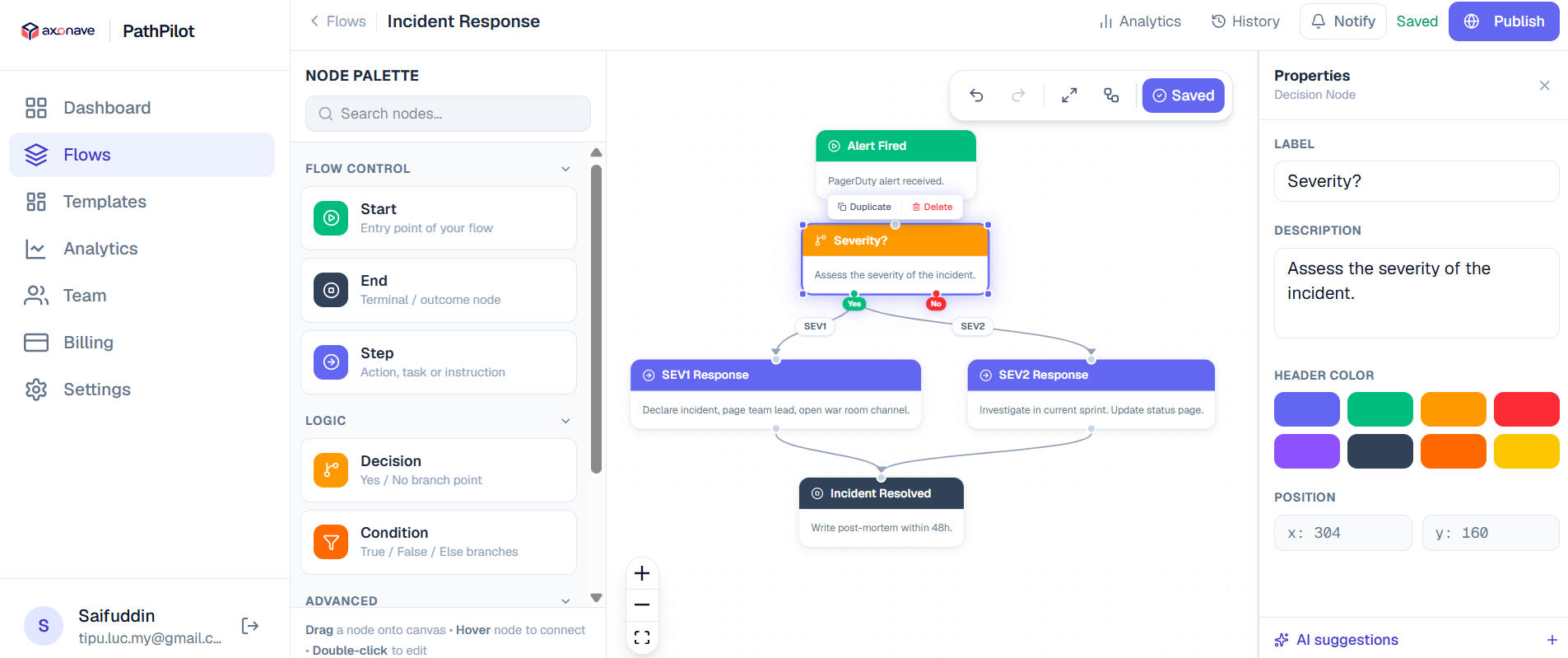Edit the node Description text area
Screen dimensions: 1568x658
pyautogui.click(x=1417, y=293)
